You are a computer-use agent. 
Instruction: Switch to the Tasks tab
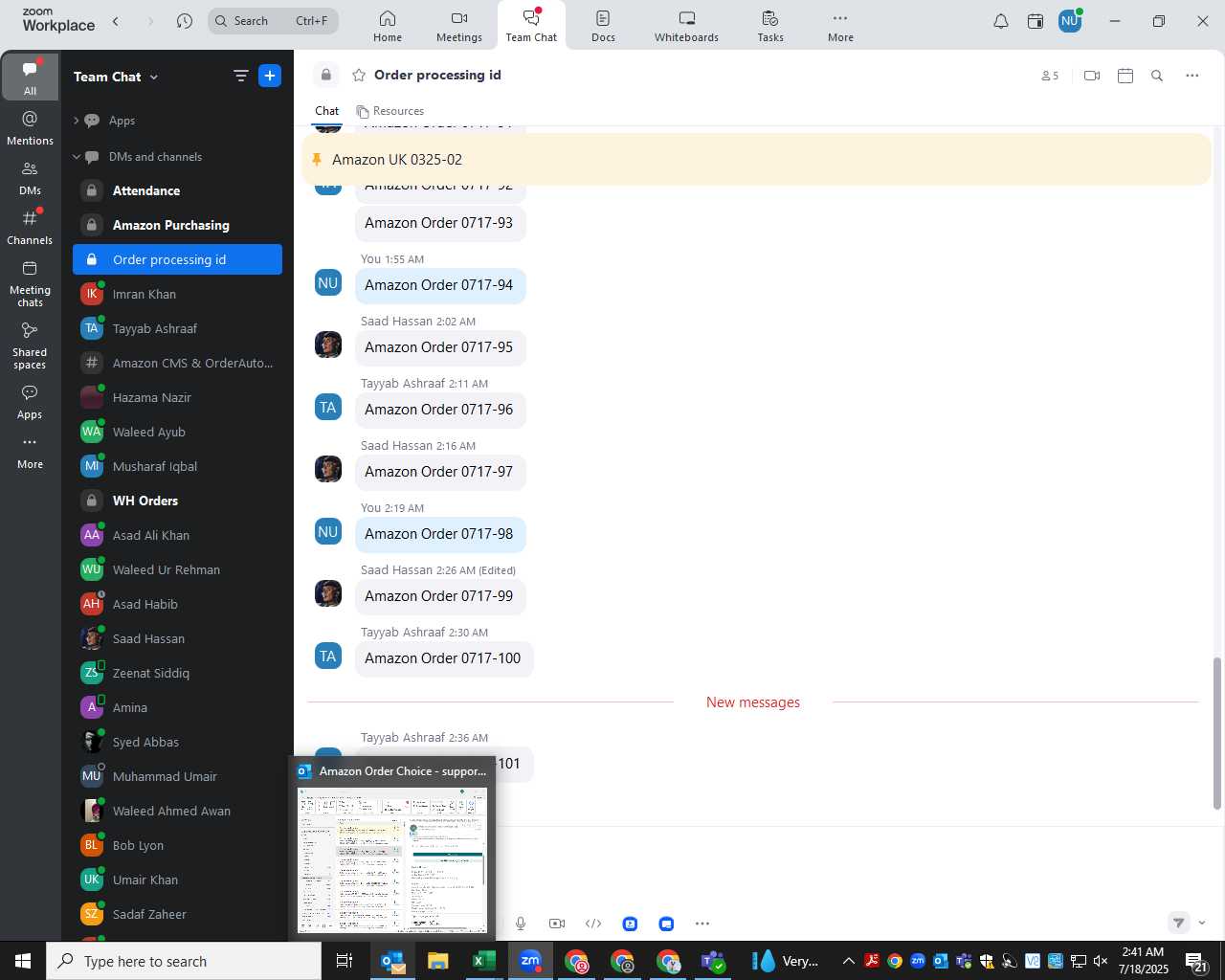click(770, 26)
